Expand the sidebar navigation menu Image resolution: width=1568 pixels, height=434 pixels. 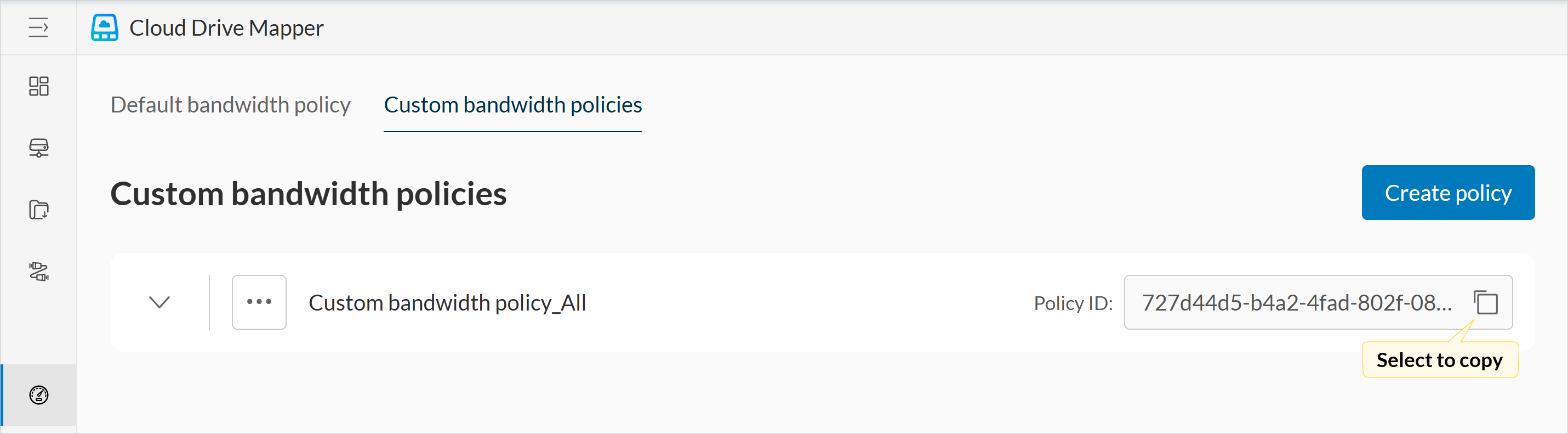click(38, 27)
